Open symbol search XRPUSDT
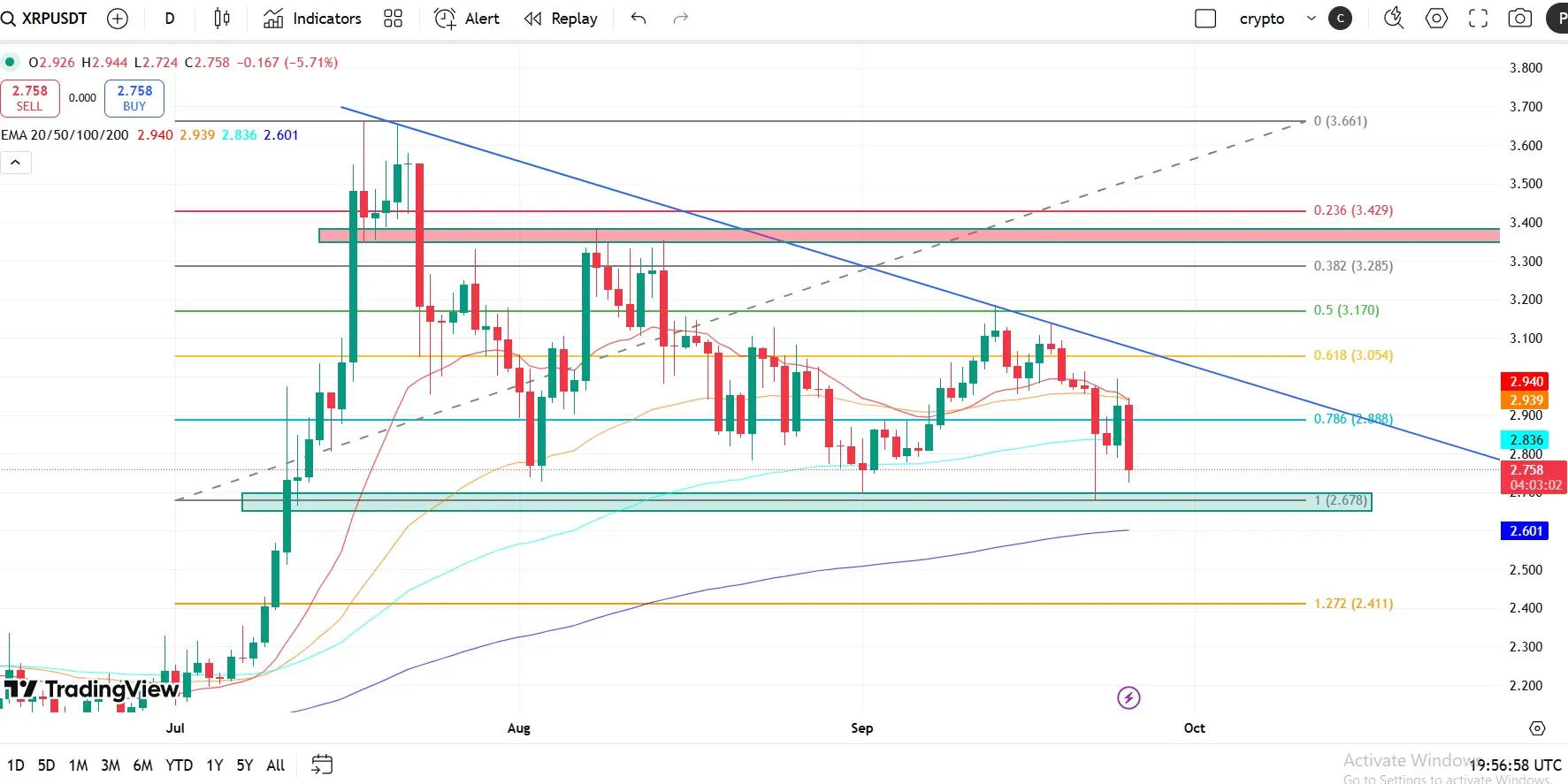The width and height of the screenshot is (1568, 784). (44, 18)
